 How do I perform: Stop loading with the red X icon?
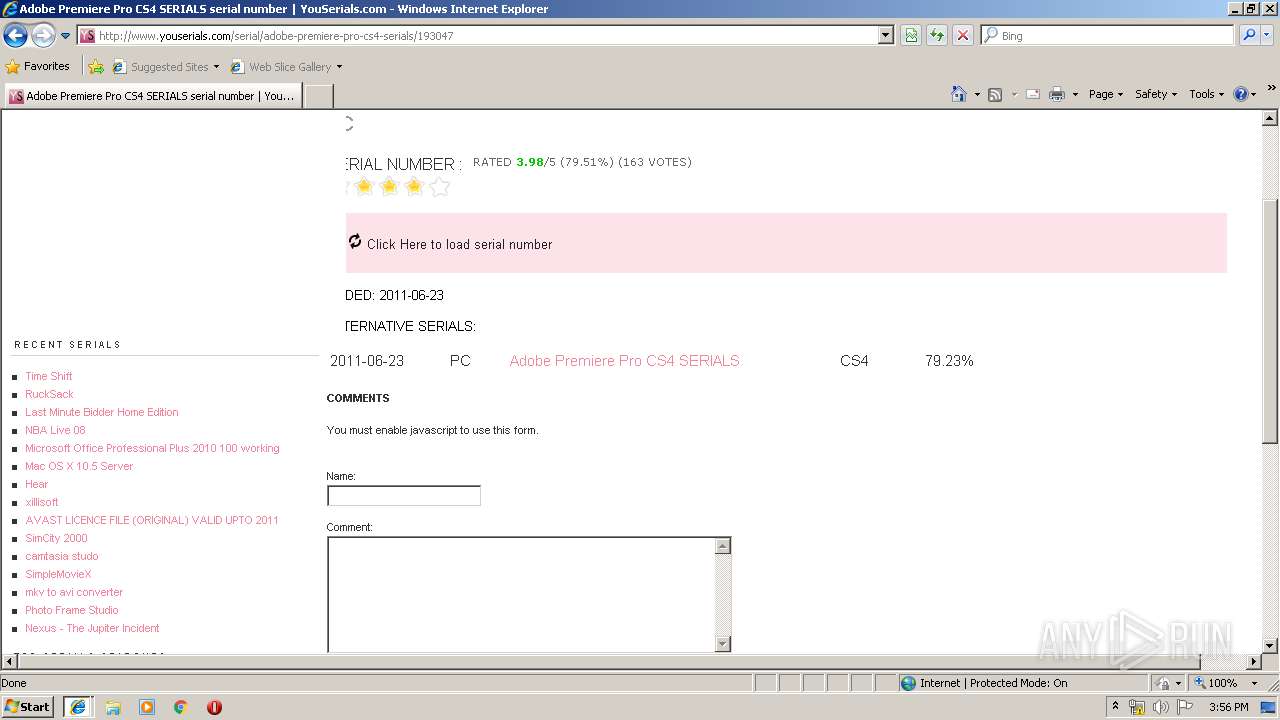(x=963, y=35)
